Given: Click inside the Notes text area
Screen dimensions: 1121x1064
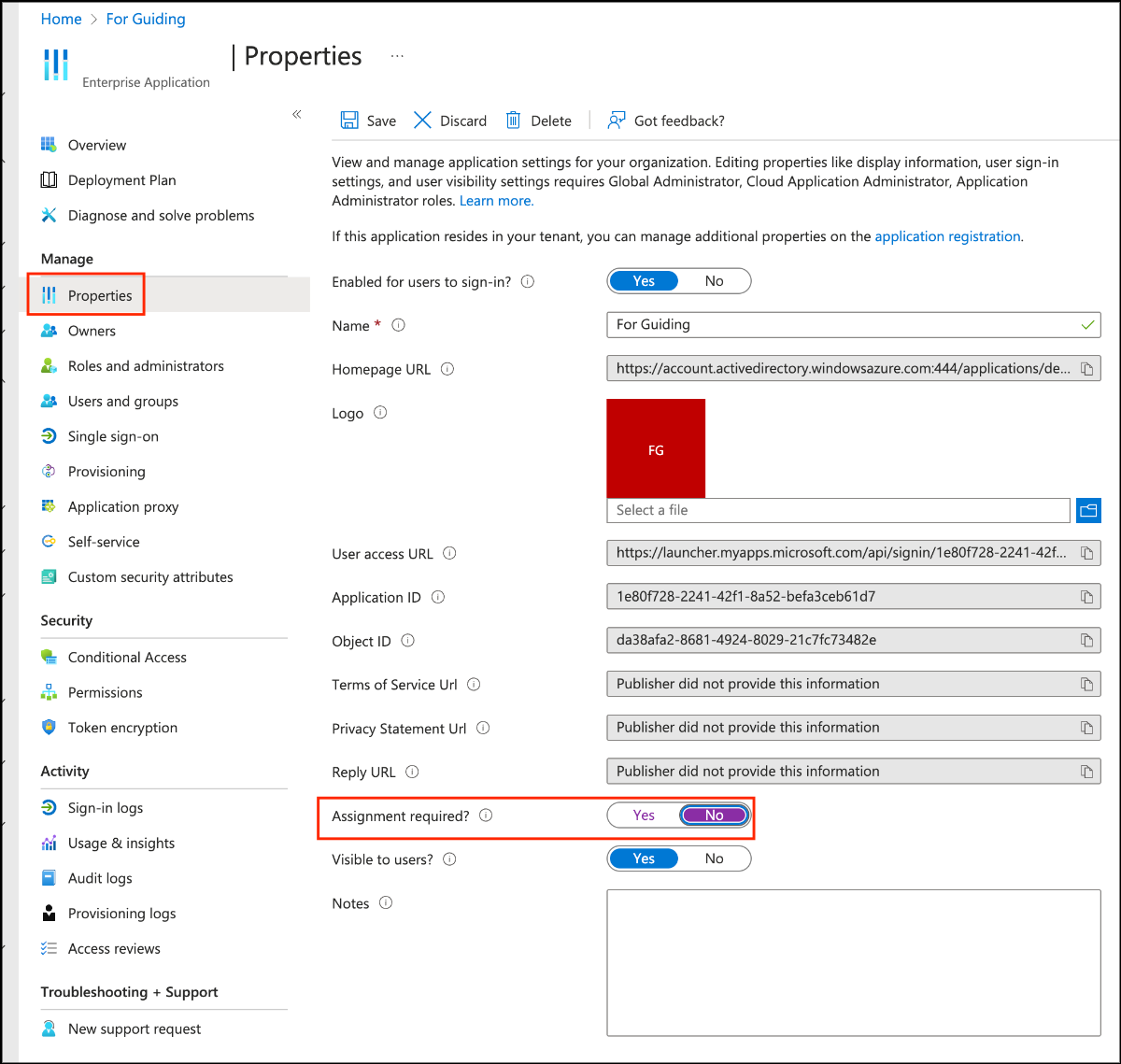Looking at the screenshot, I should pyautogui.click(x=853, y=962).
